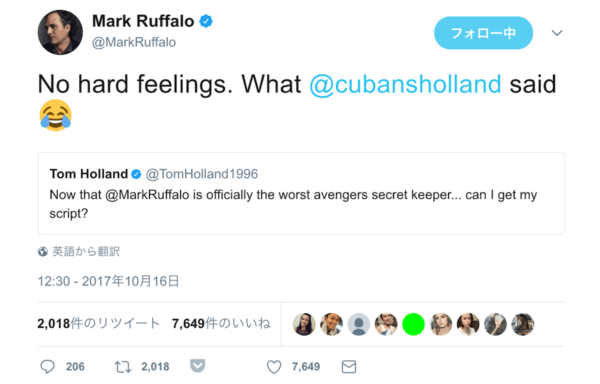Viewport: 600px width, 384px height.
Task: Click the tweet timestamp 12:30 - 2017年10月16日
Action: coord(108,281)
